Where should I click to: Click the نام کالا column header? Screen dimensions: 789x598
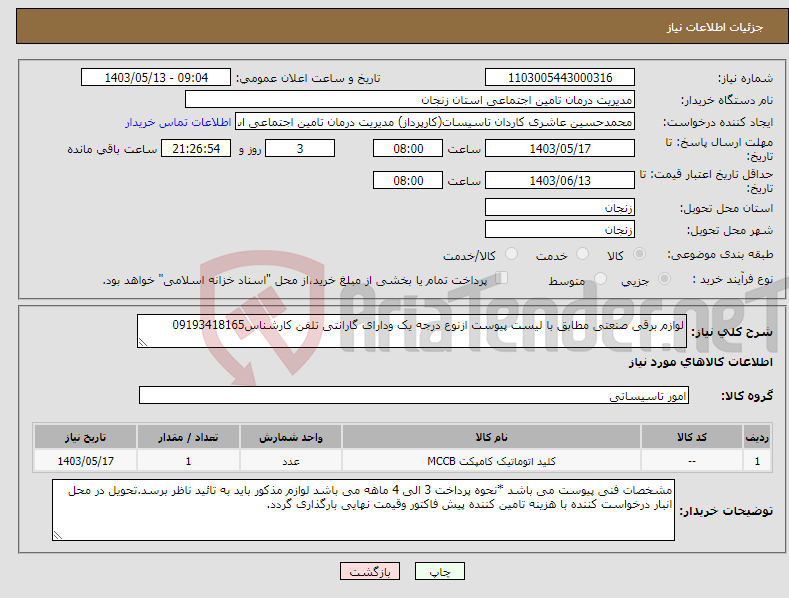click(491, 437)
